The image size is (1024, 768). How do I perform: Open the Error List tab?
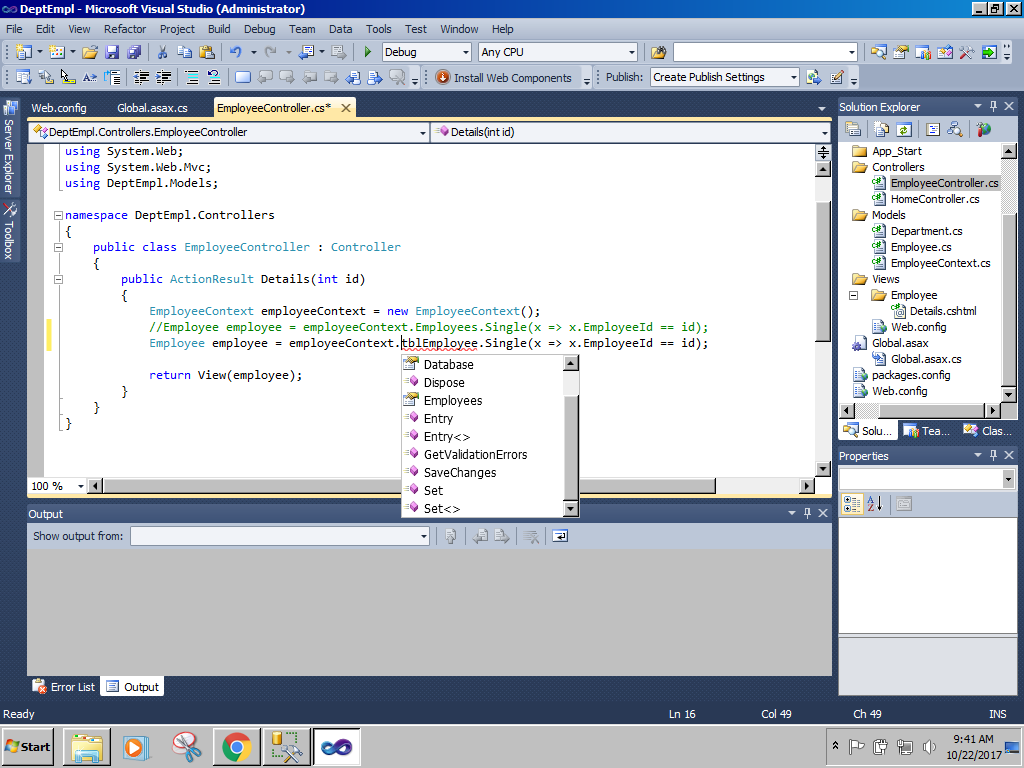(64, 687)
